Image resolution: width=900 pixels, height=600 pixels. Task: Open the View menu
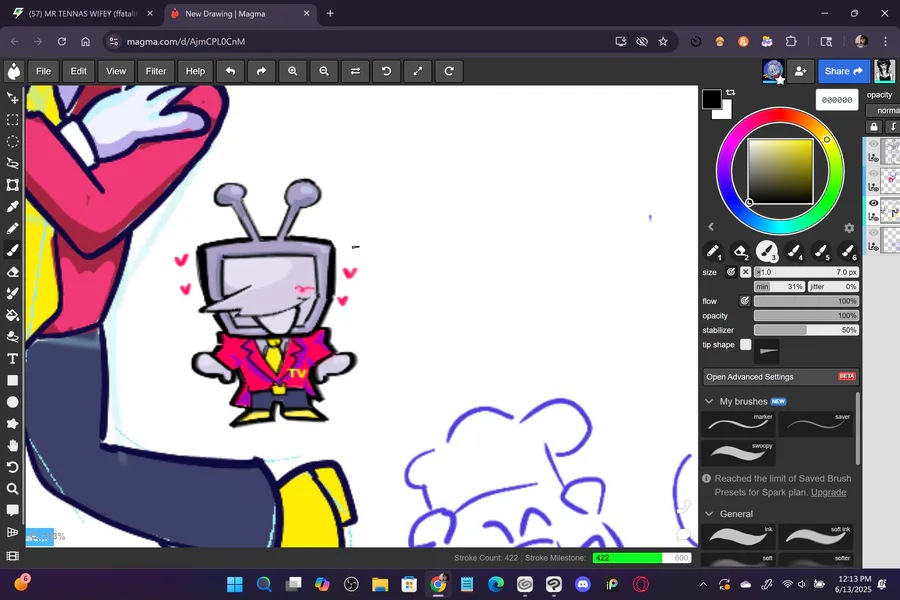coord(116,71)
